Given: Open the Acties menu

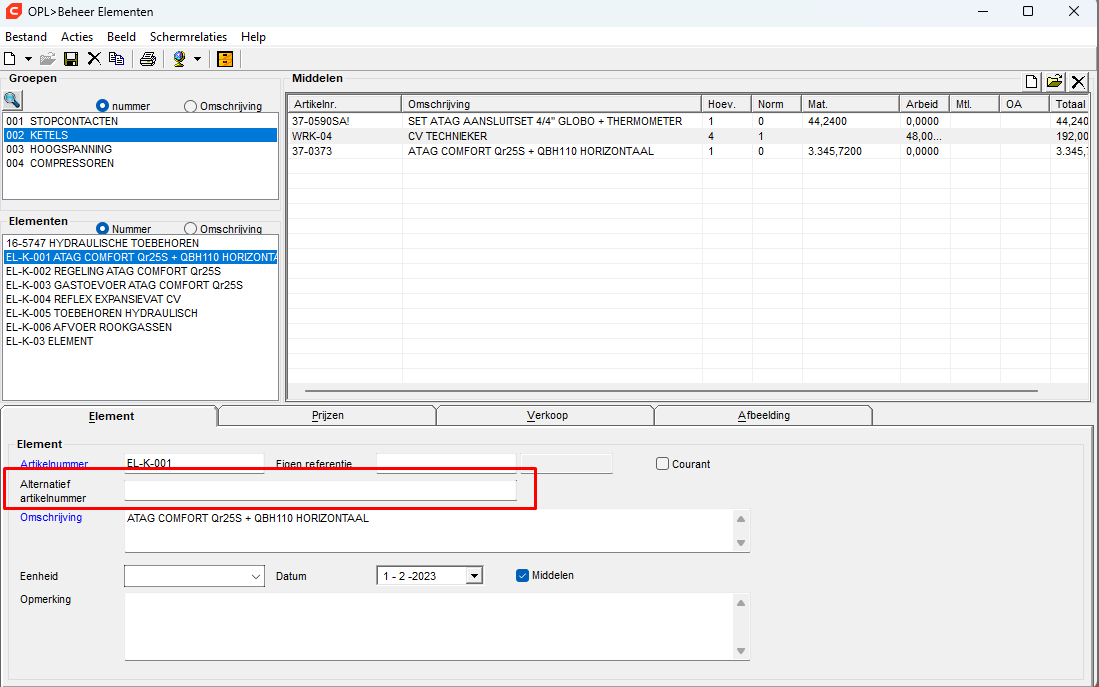Looking at the screenshot, I should [77, 37].
